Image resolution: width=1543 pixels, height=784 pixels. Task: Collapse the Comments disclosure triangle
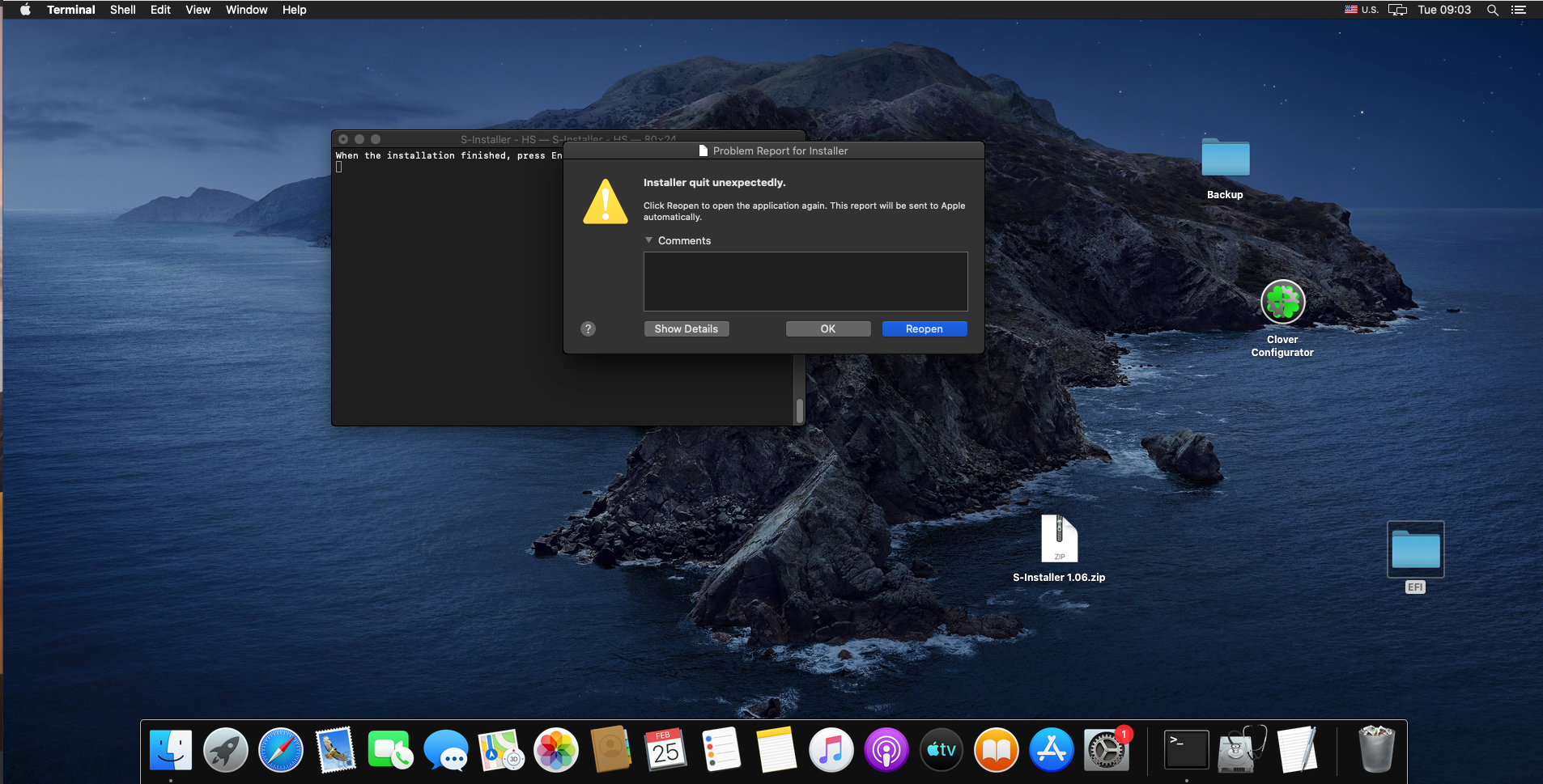[648, 240]
